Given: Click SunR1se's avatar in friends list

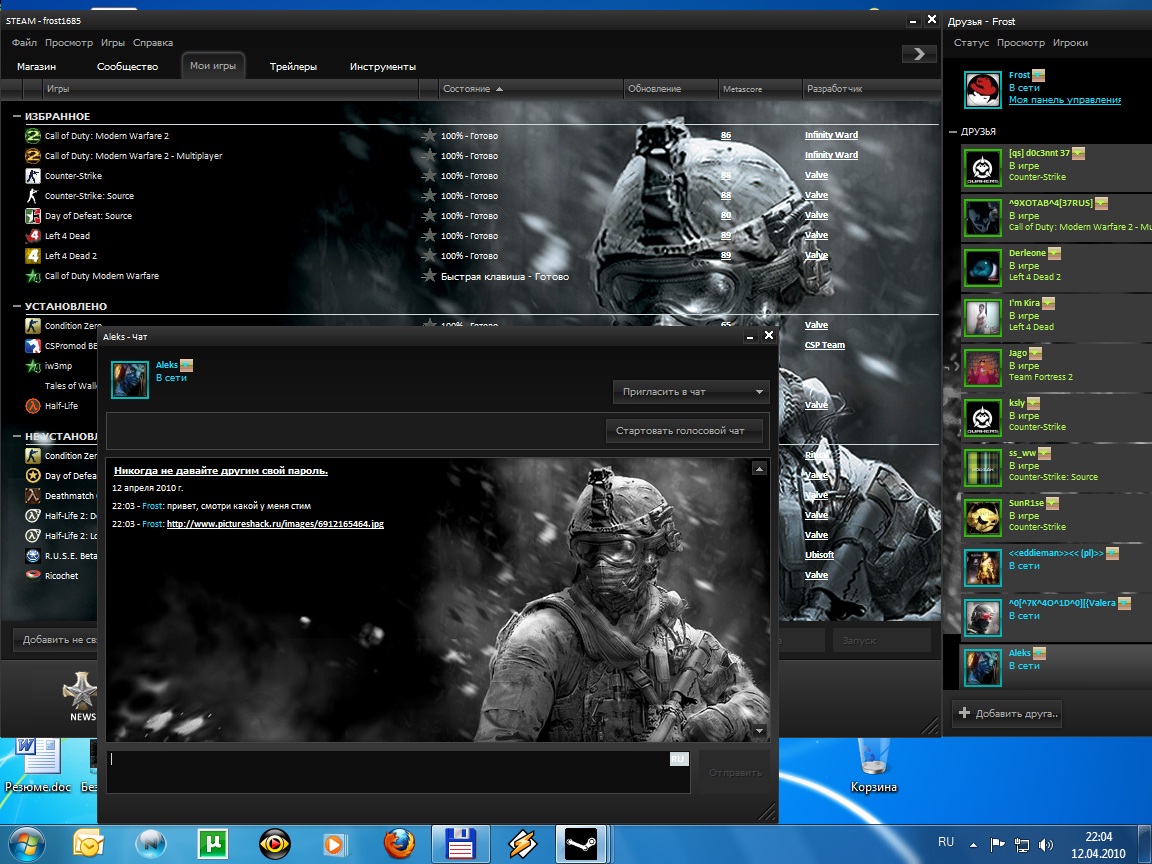Looking at the screenshot, I should coord(982,516).
